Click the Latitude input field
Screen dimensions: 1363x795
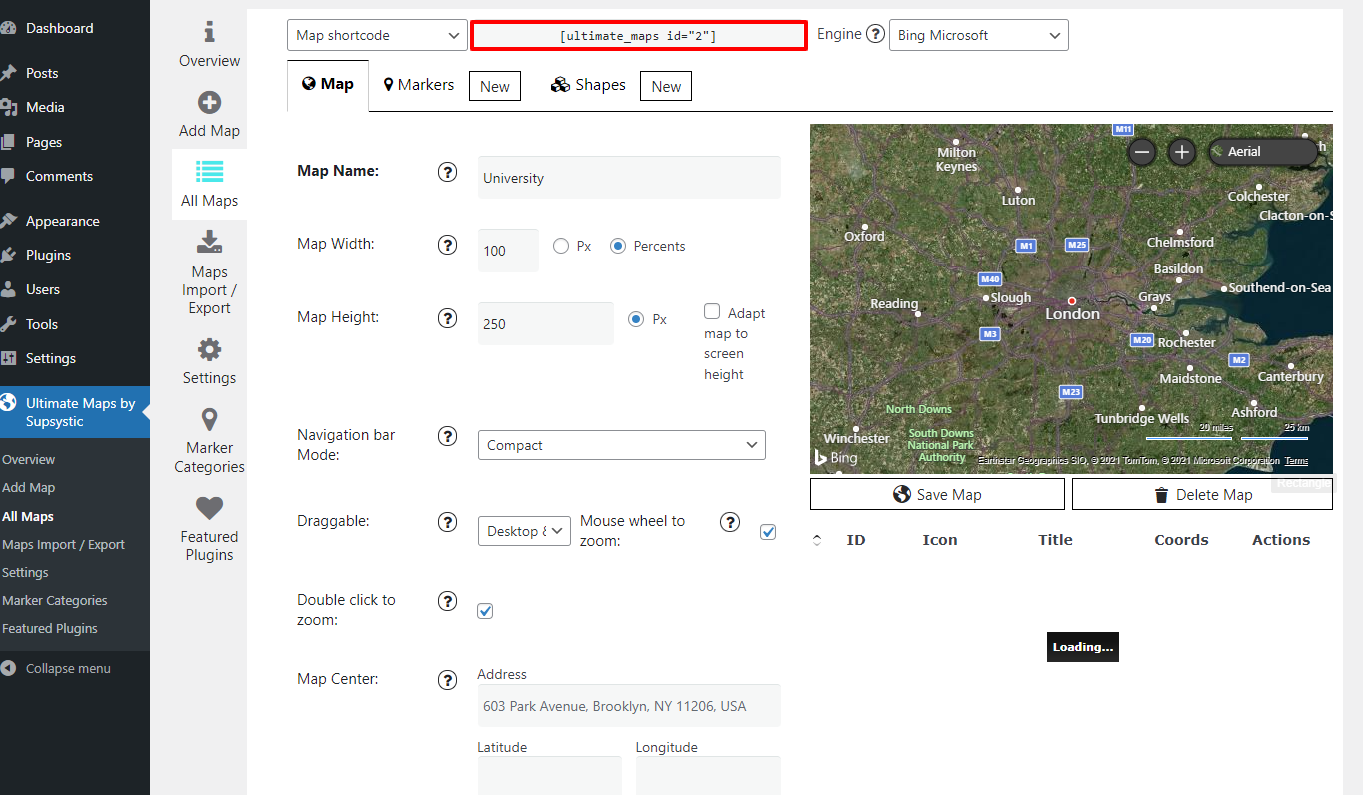[x=550, y=776]
